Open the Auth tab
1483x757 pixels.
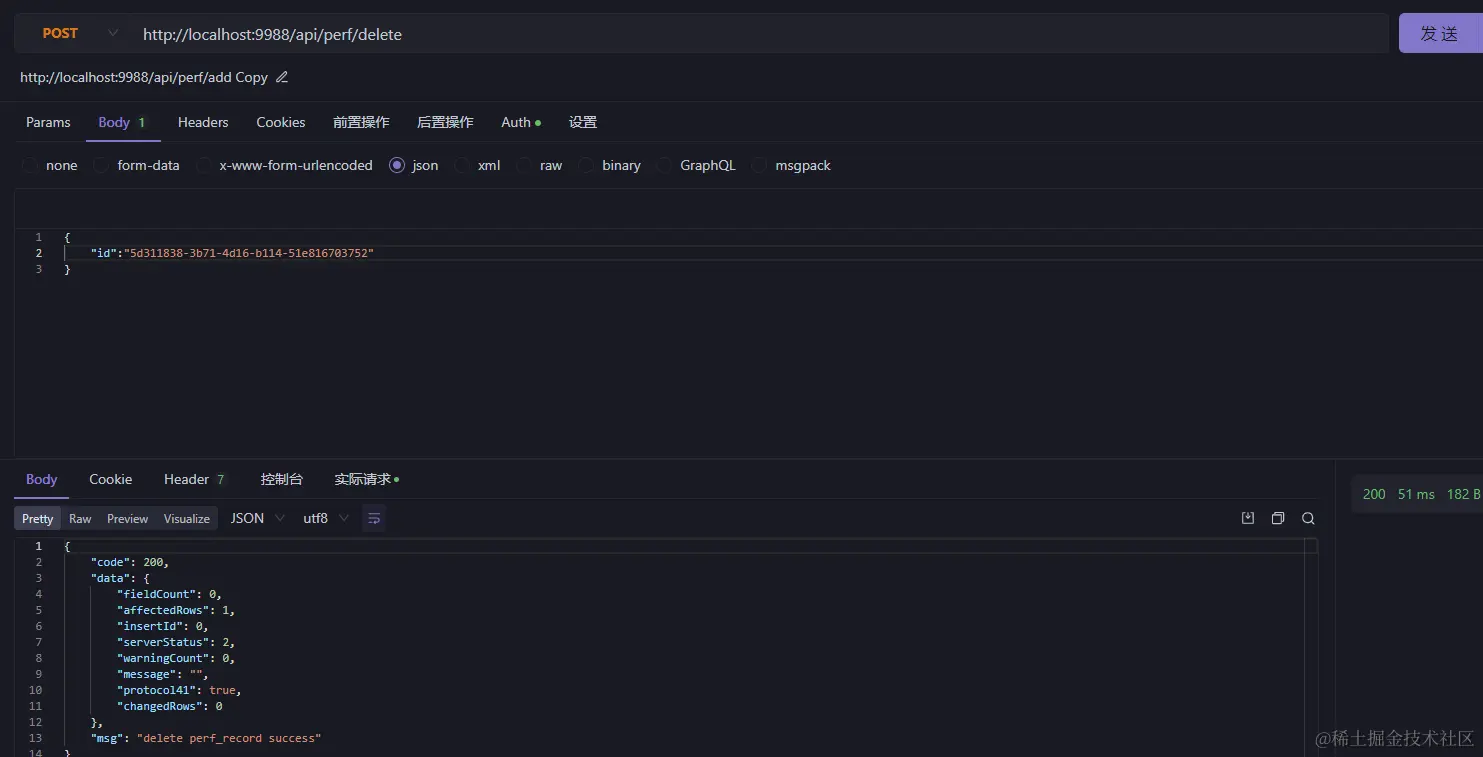coord(520,122)
